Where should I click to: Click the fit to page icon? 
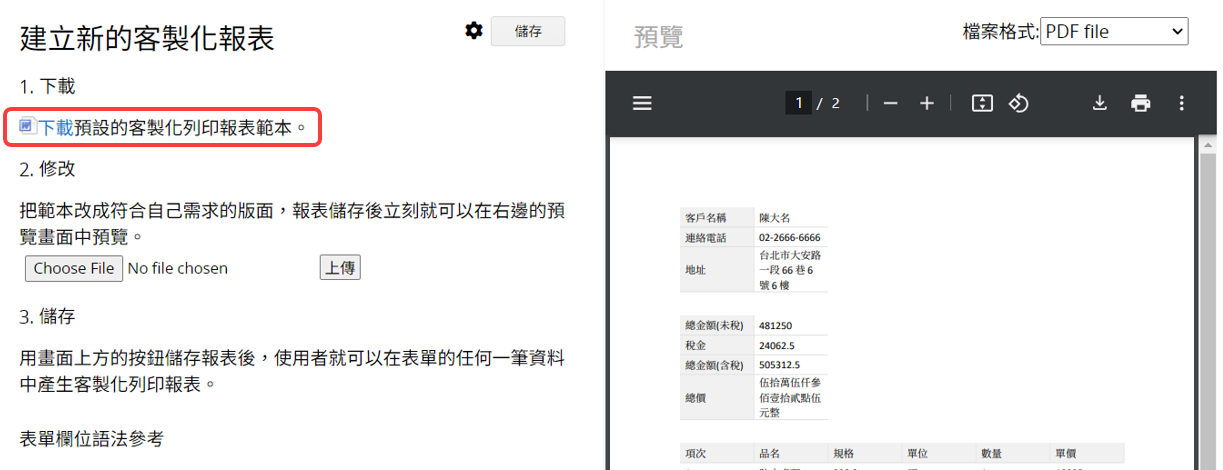(x=982, y=103)
